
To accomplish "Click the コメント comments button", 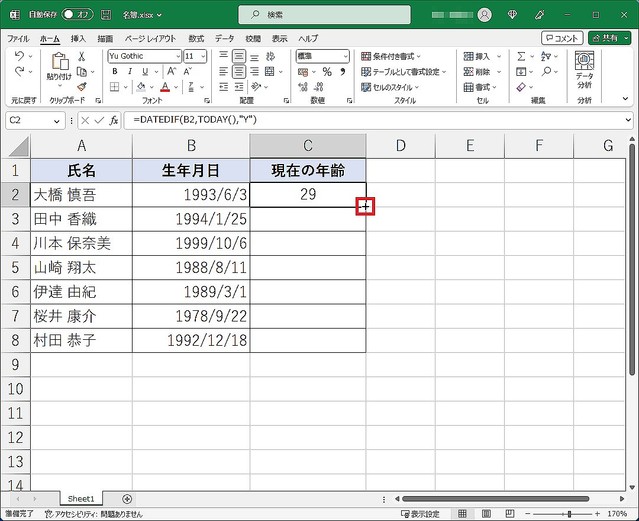I will 562,38.
